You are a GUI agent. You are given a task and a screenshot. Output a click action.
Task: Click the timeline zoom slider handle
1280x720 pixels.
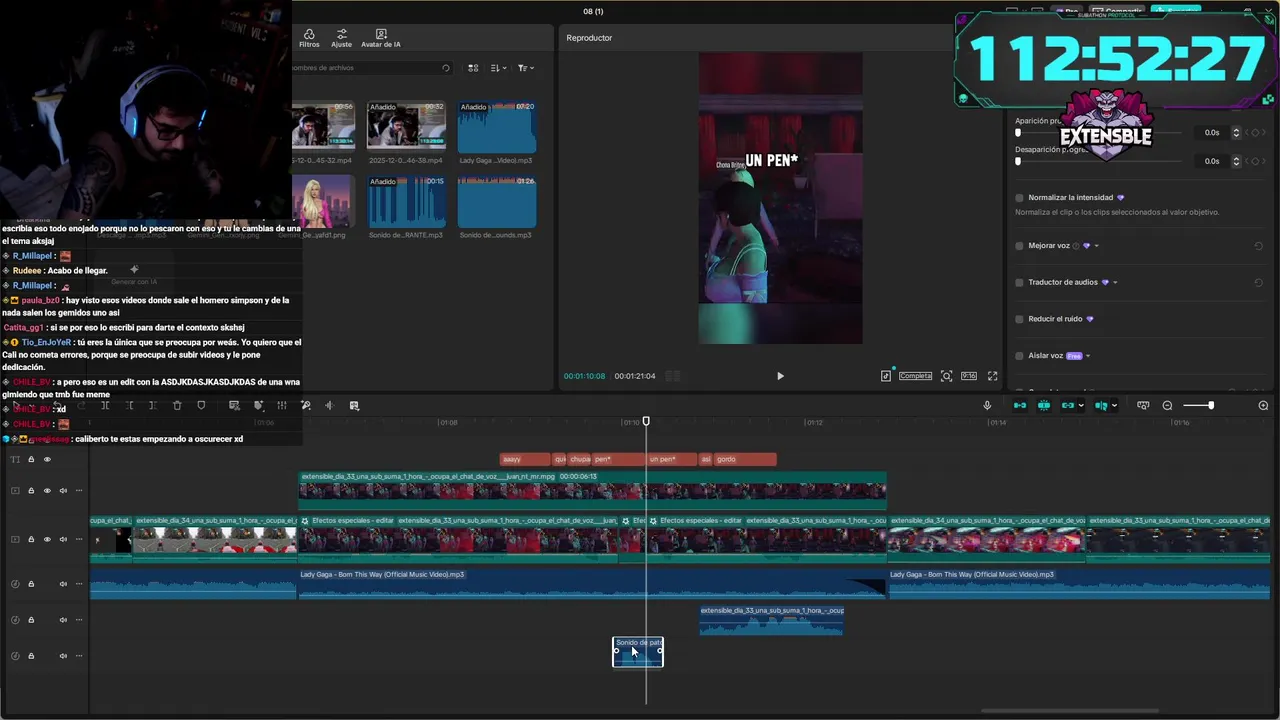(1210, 405)
